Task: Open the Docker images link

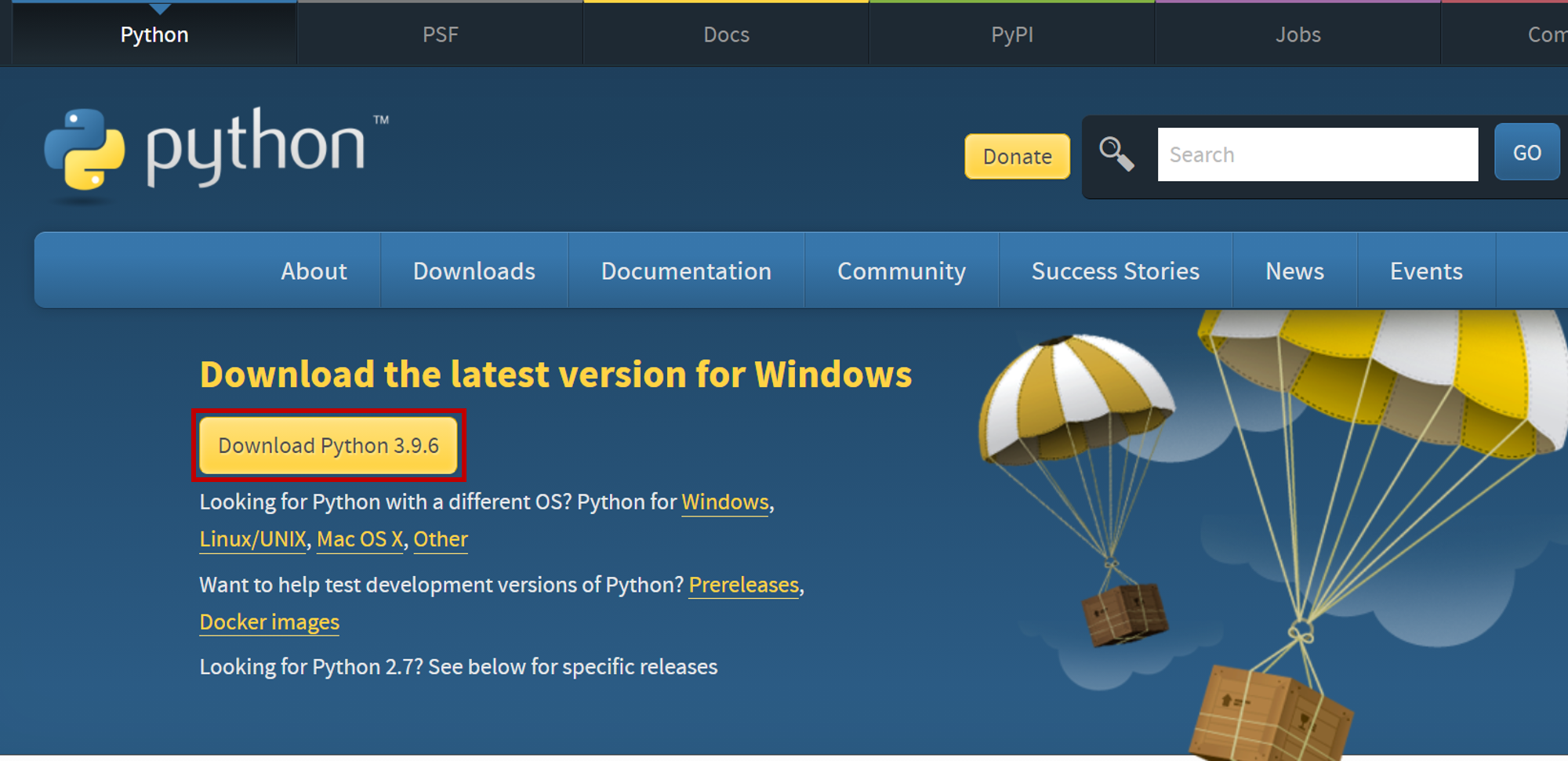Action: pos(269,622)
